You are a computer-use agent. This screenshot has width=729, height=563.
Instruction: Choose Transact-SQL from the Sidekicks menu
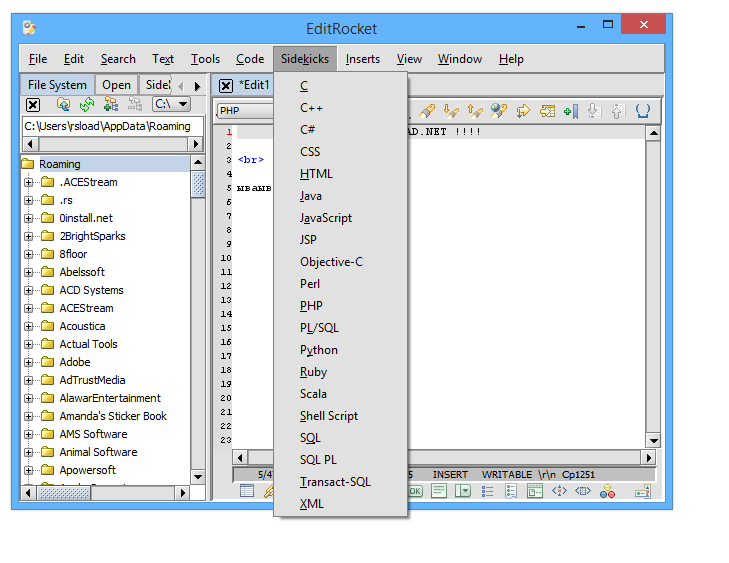[x=340, y=482]
